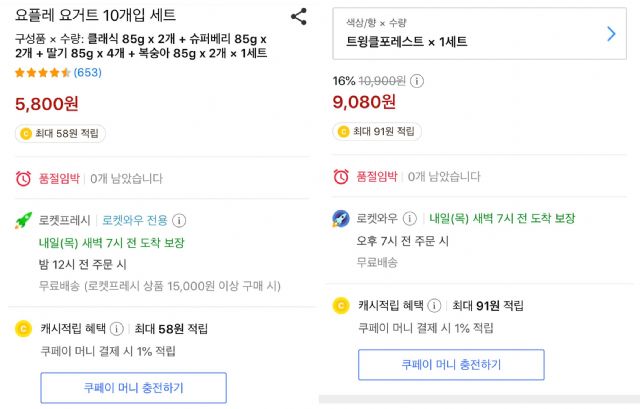Click the 로켓와우 전용 link text
This screenshot has width=640, height=409.
point(135,220)
